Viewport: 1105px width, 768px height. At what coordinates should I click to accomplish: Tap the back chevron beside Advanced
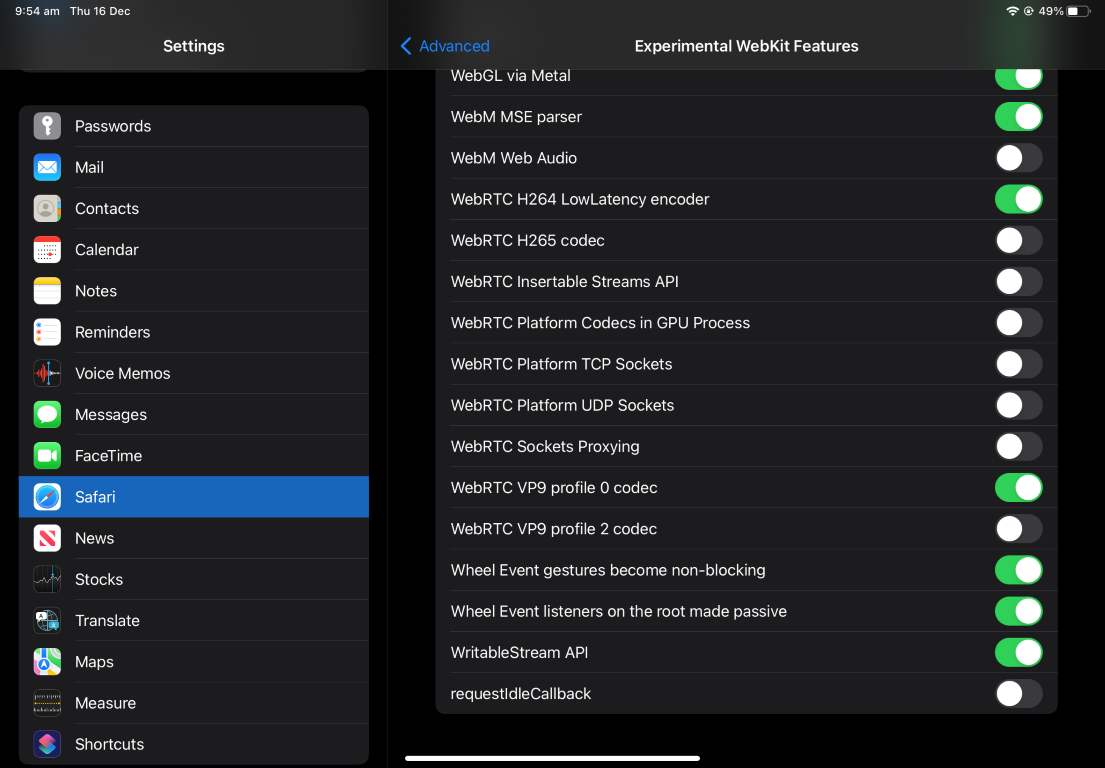click(x=406, y=46)
